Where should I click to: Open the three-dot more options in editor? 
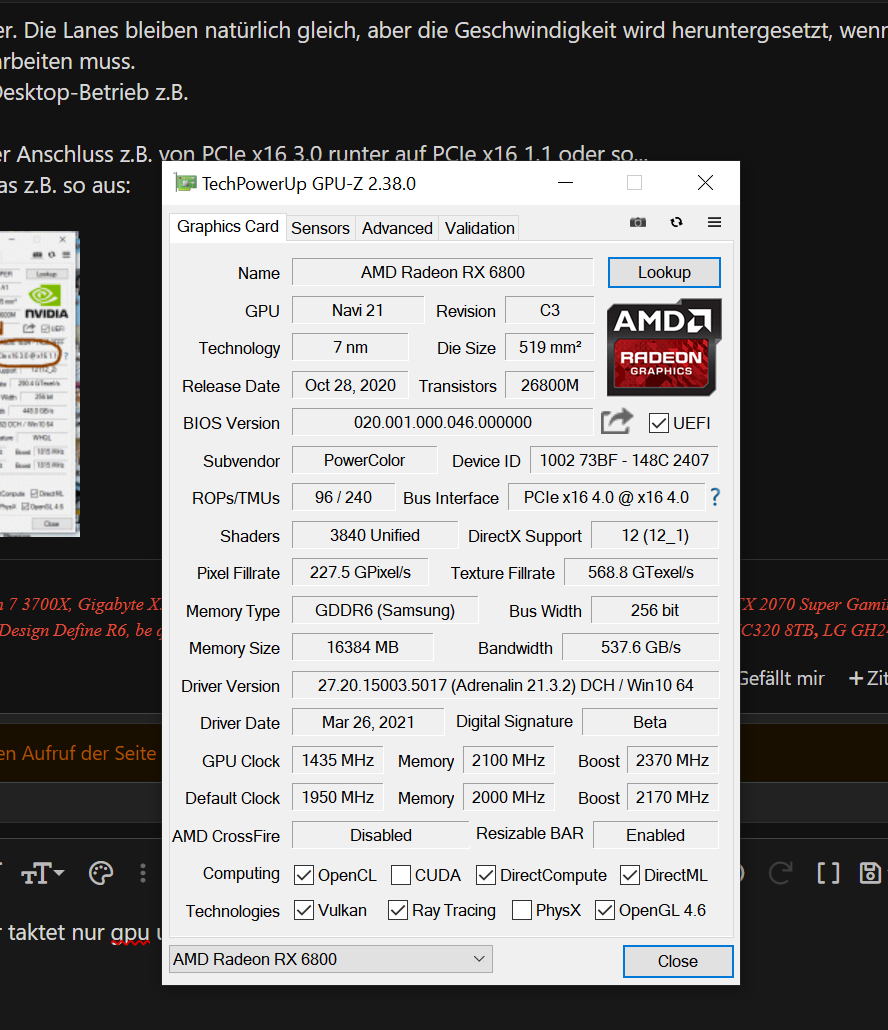pos(143,874)
